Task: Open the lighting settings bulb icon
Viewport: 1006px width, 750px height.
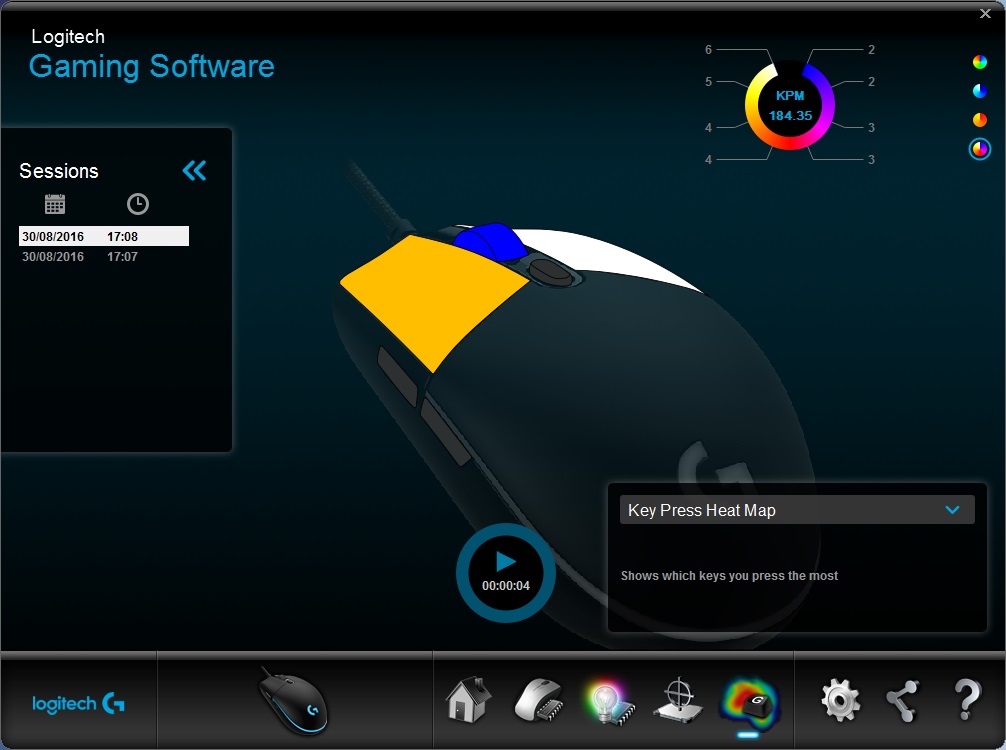Action: coord(608,701)
